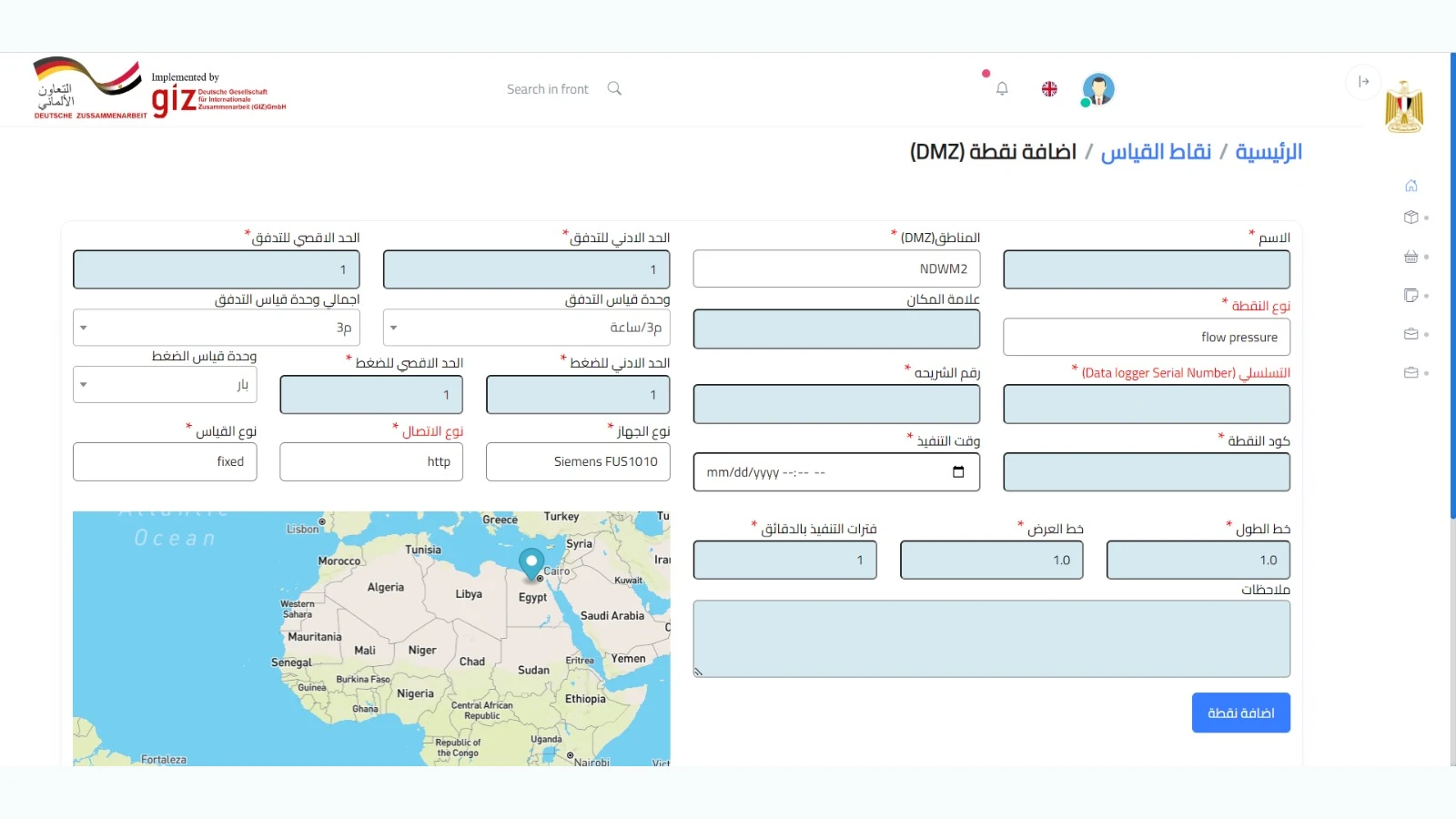This screenshot has width=1456, height=819.
Task: Click the search magnifier icon
Action: 614,88
